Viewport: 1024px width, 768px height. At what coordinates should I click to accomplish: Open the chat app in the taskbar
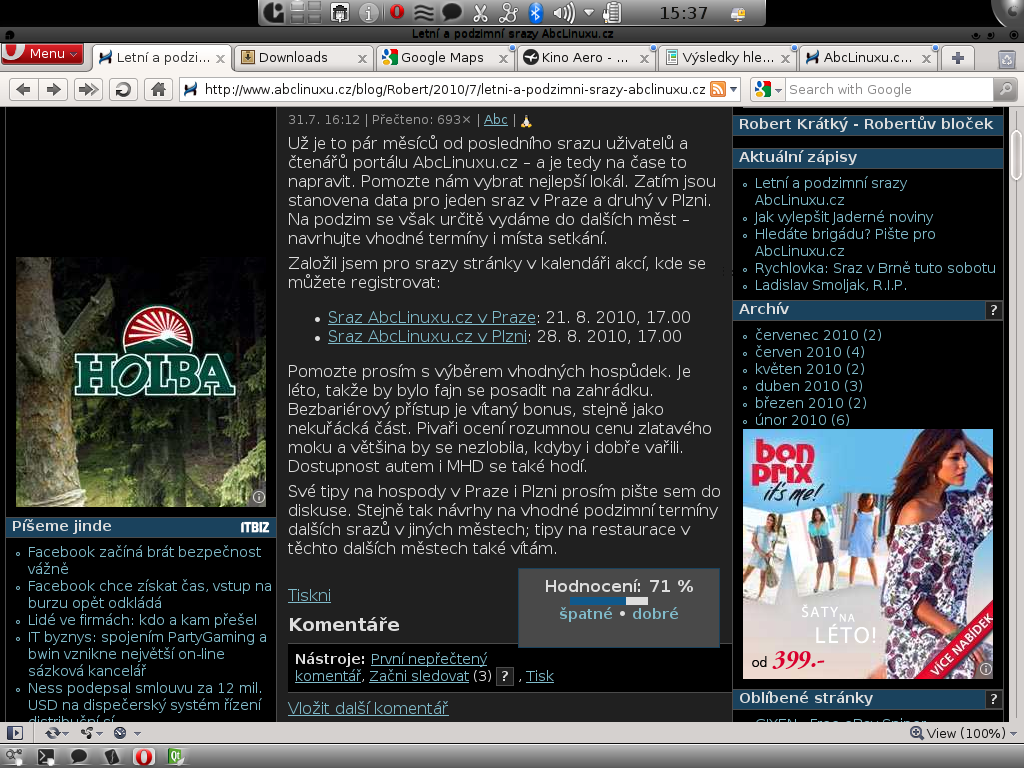[x=79, y=756]
